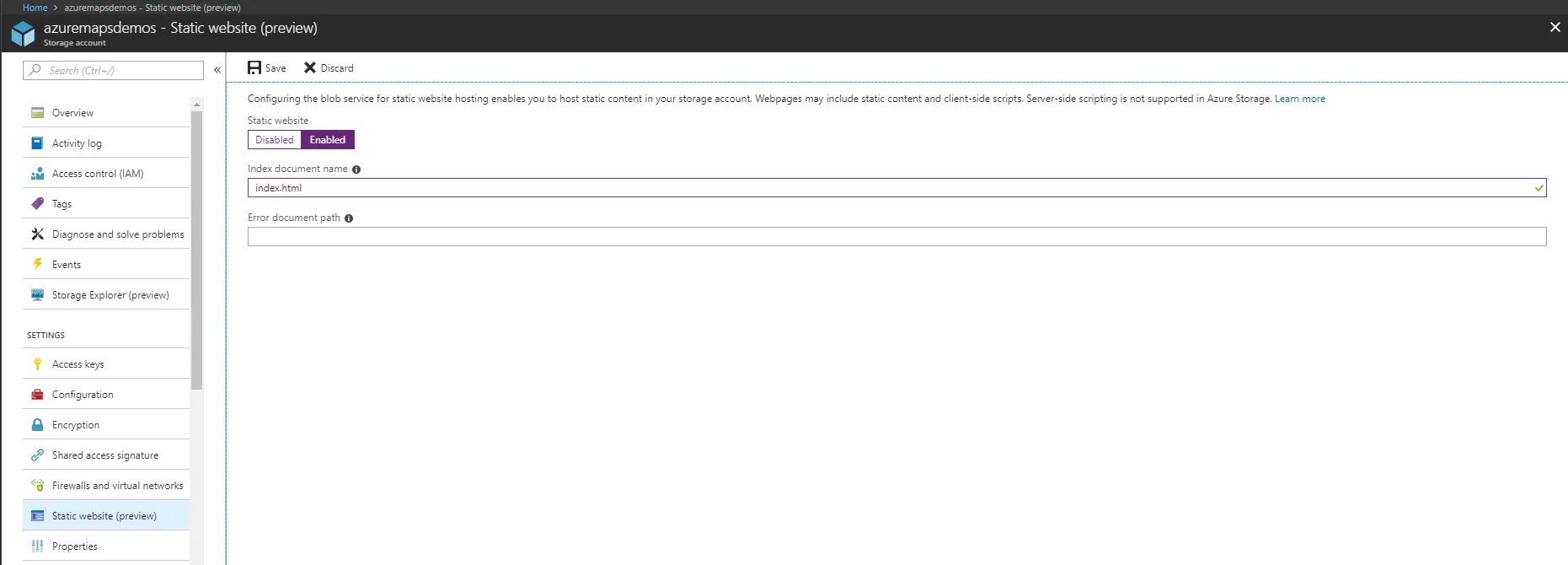Click the sidebar search box

pyautogui.click(x=113, y=70)
